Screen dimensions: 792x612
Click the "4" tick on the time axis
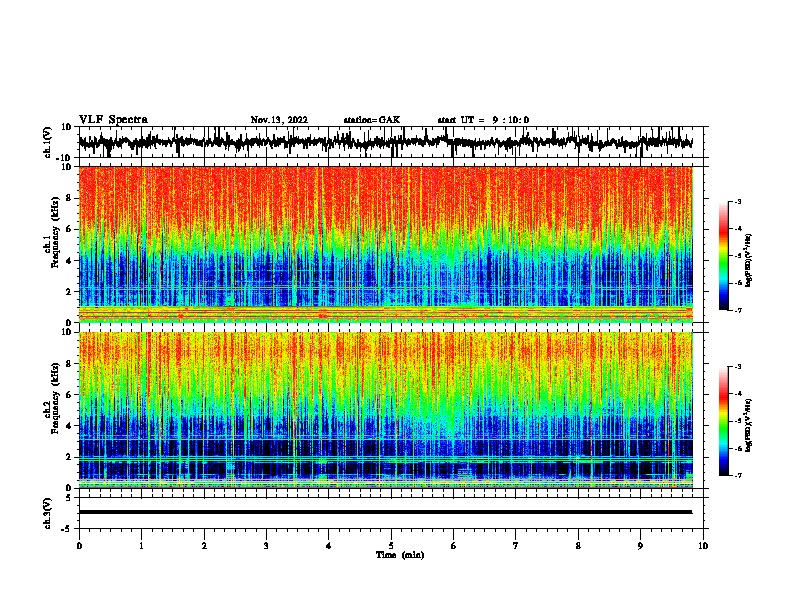point(329,546)
